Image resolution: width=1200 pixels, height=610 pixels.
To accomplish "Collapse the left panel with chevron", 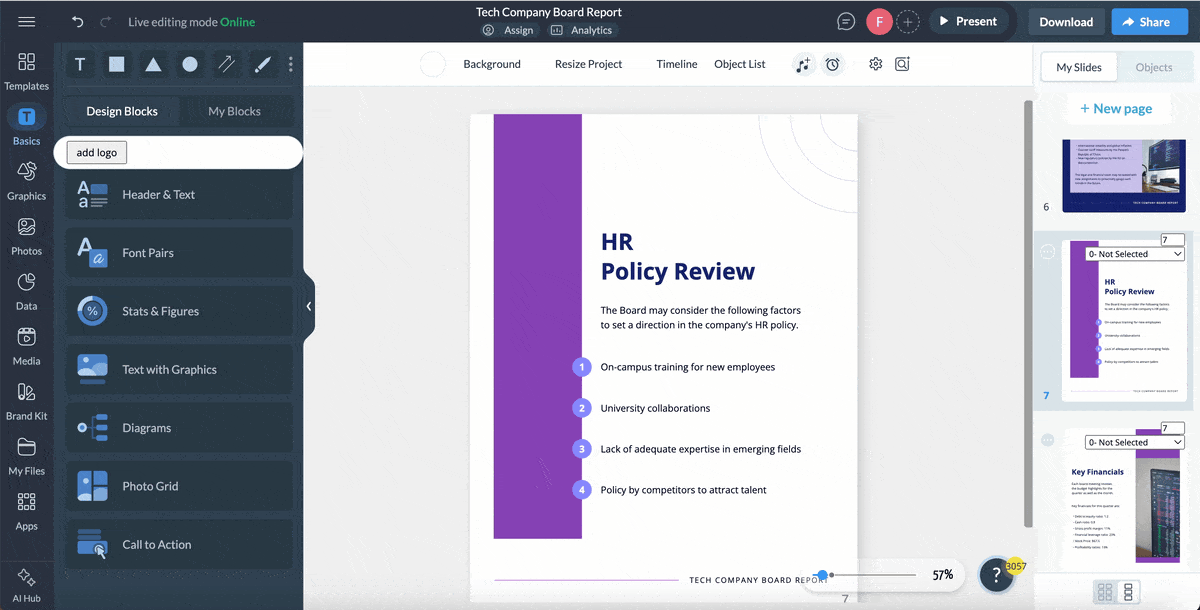I will coord(309,306).
